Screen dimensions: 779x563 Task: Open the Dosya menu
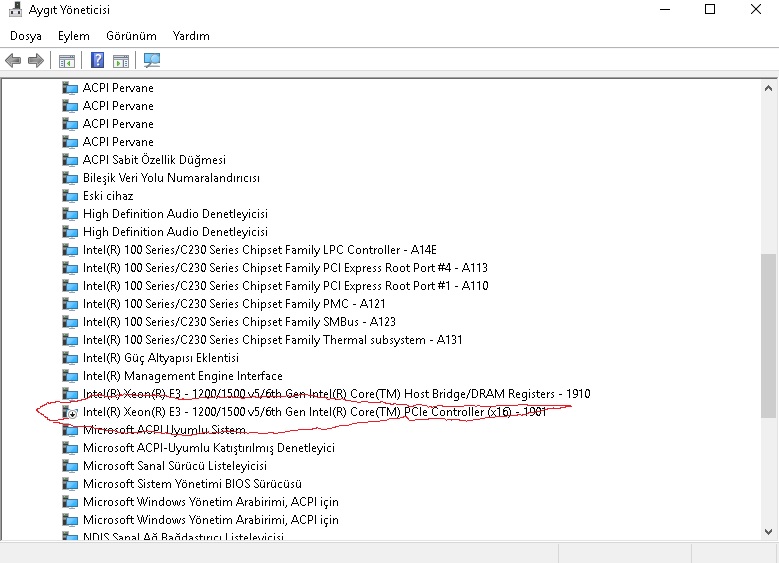pos(26,36)
